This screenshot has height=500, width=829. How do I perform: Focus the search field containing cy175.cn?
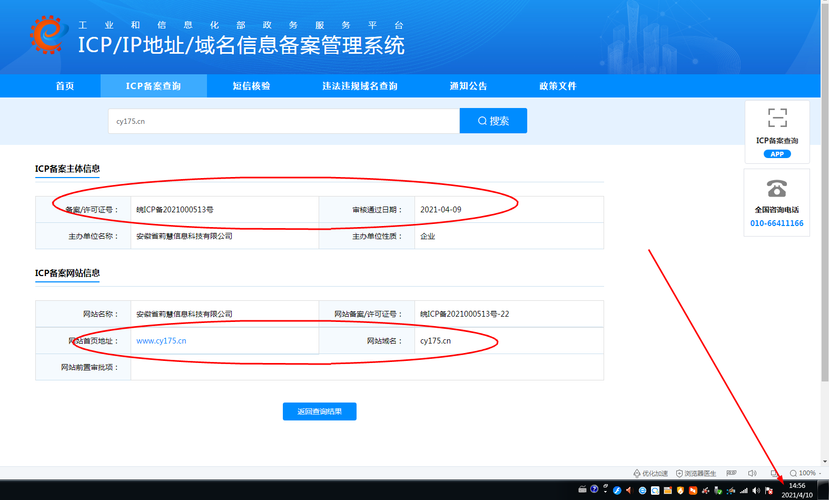pyautogui.click(x=284, y=121)
